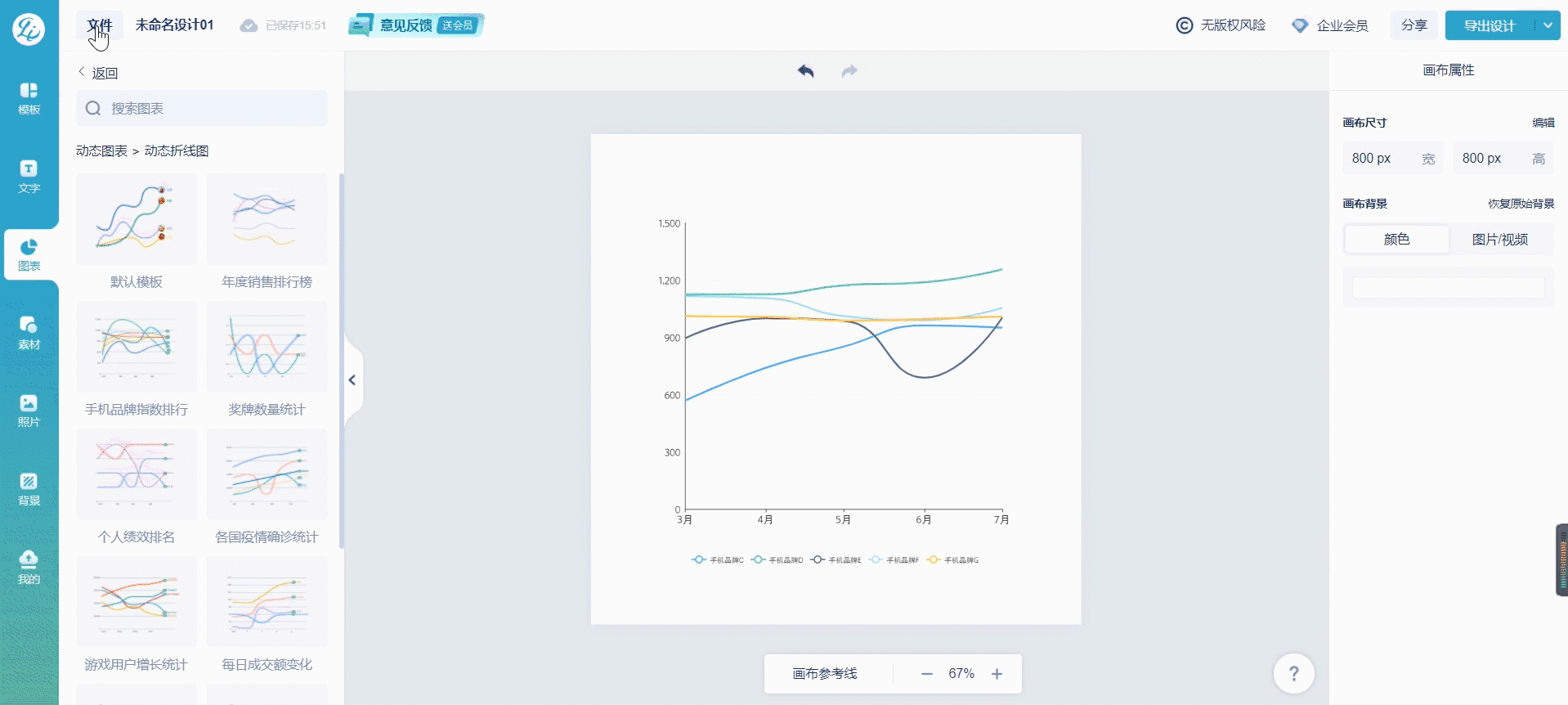Select the 颜色 background tab
This screenshot has width=1568, height=705.
pos(1396,239)
